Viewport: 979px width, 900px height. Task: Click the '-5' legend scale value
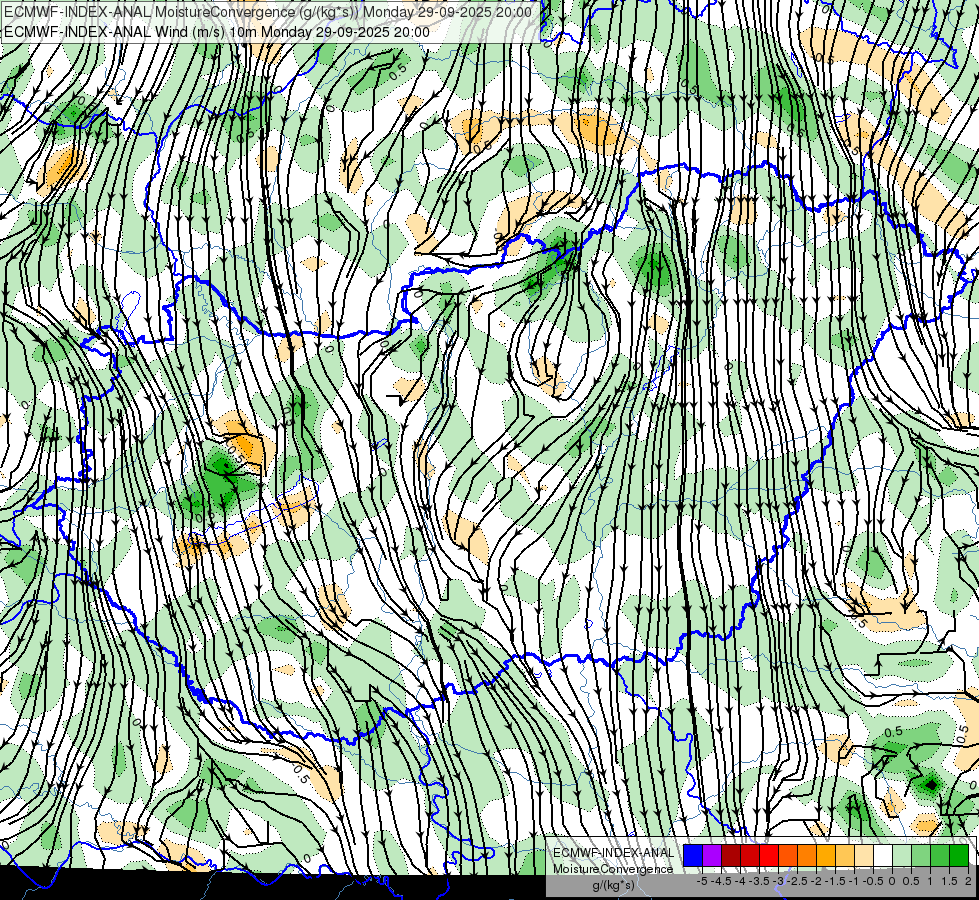[x=702, y=881]
